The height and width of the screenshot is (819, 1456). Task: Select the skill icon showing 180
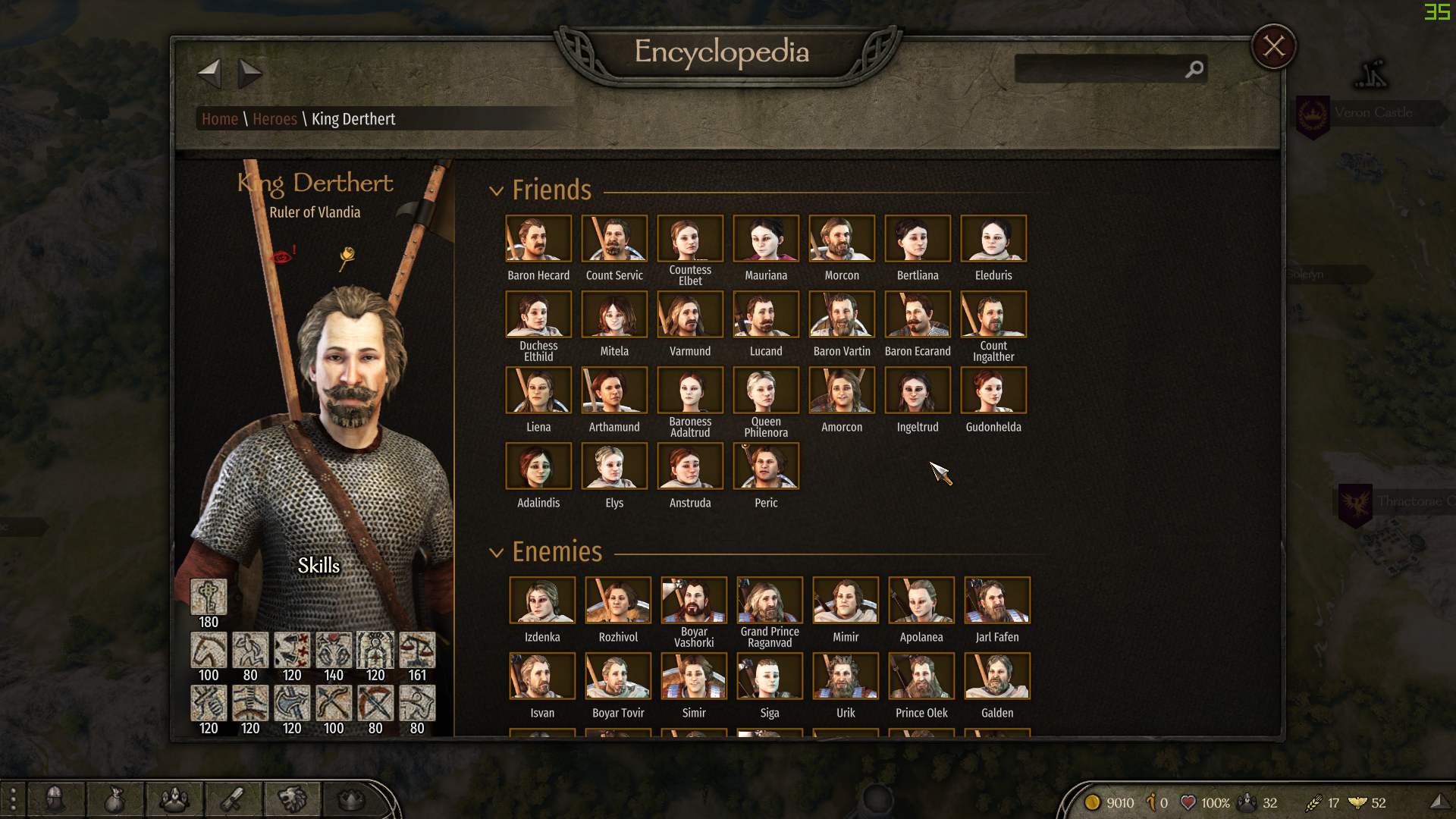pos(209,597)
